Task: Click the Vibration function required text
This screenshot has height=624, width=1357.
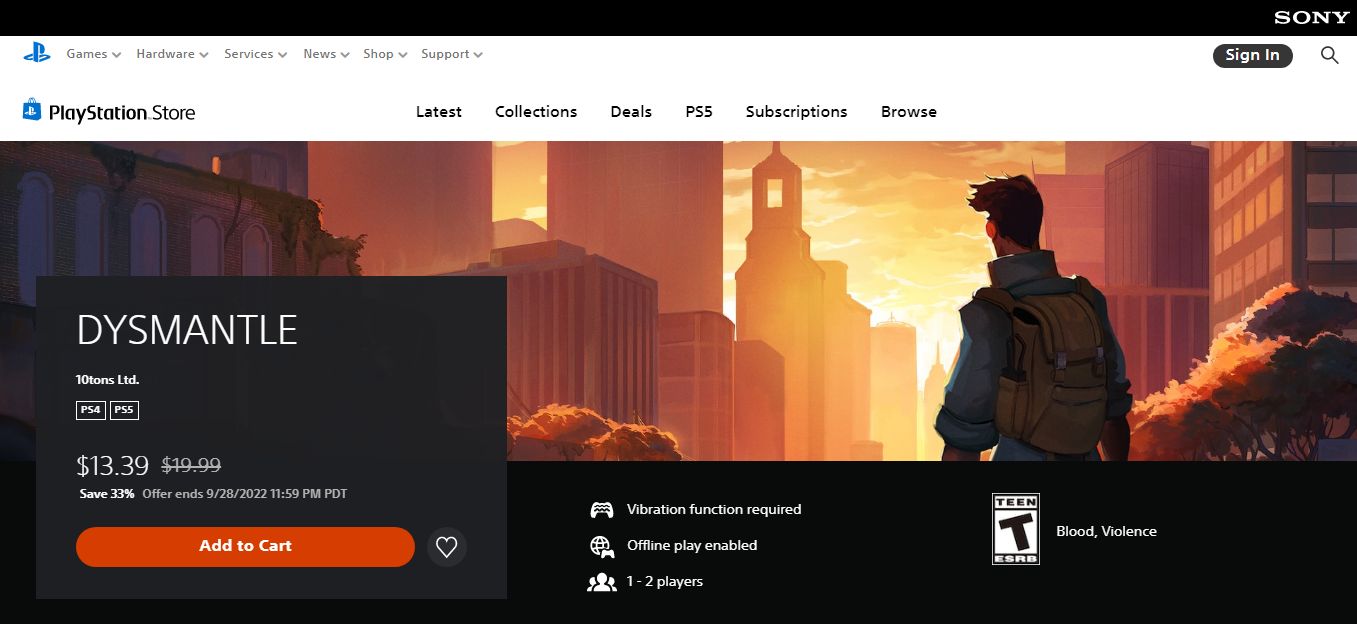Action: point(714,510)
